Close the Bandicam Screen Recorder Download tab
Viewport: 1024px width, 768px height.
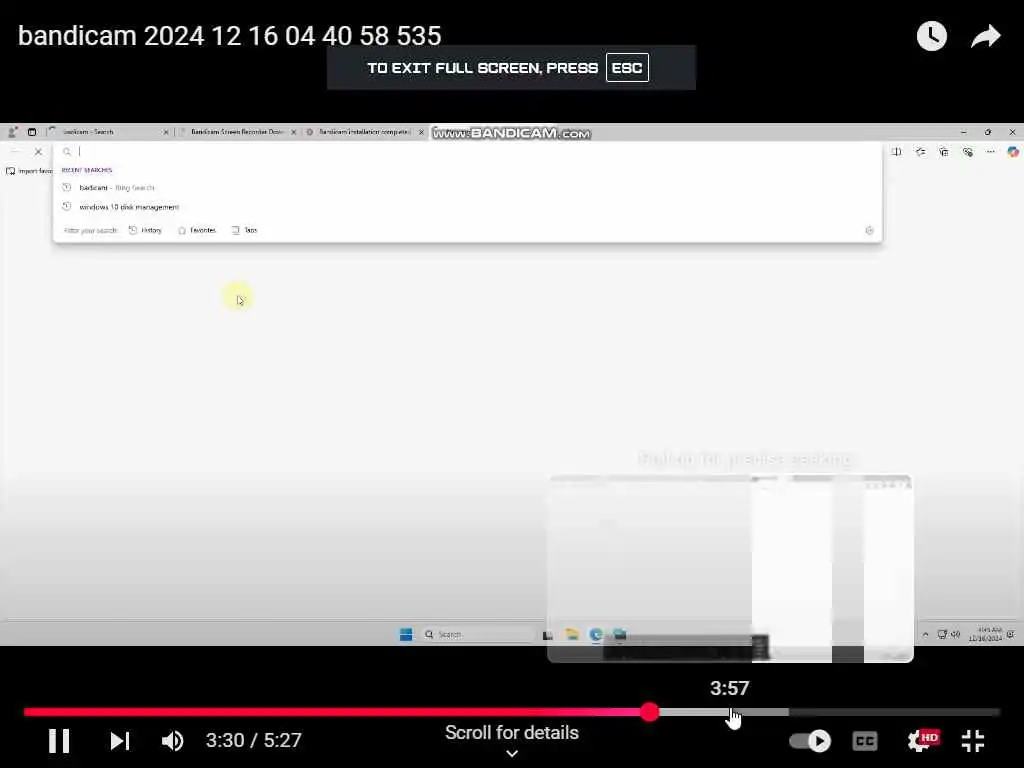coord(293,132)
